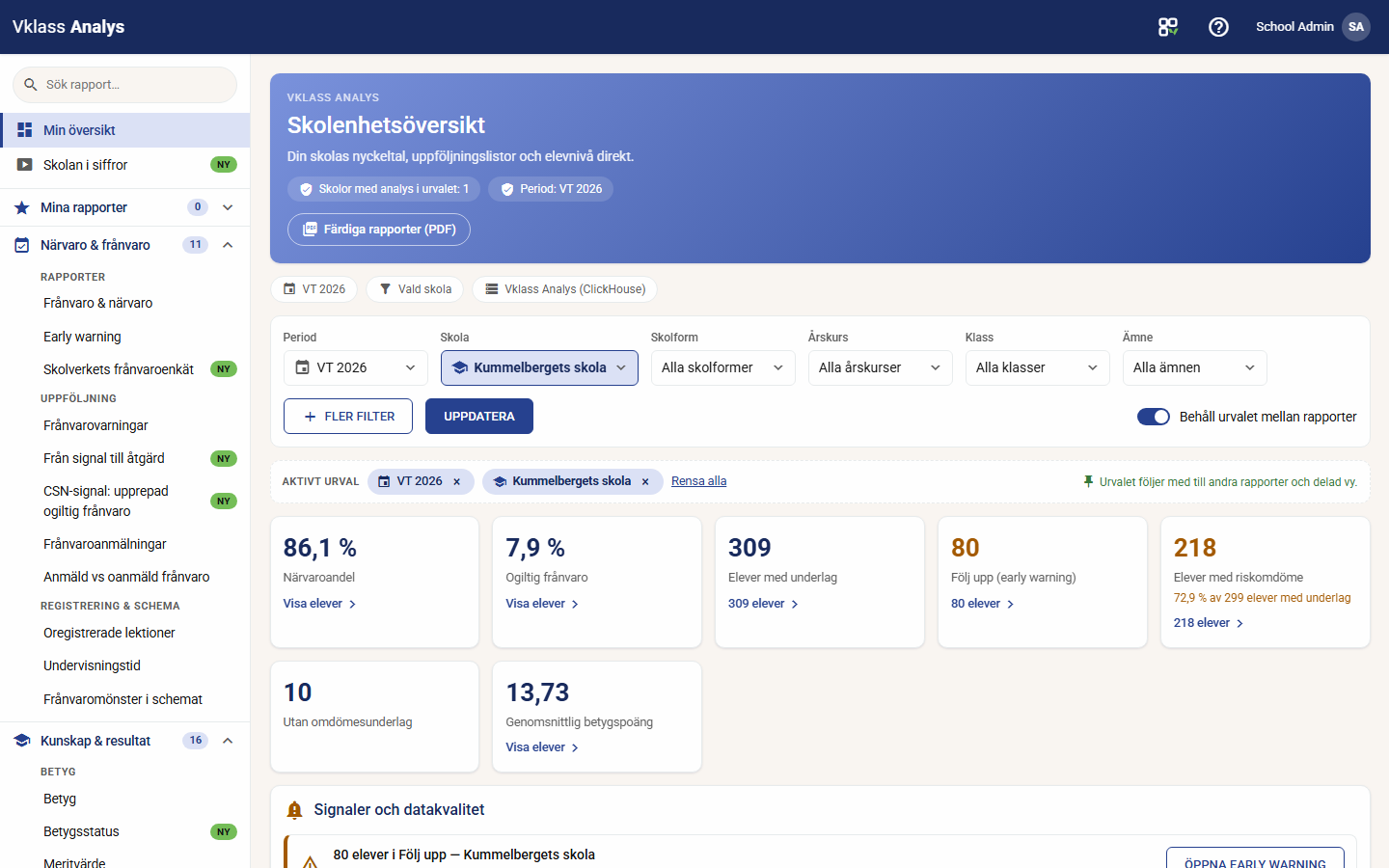Open Early warning report
The height and width of the screenshot is (868, 1389).
[x=82, y=337]
